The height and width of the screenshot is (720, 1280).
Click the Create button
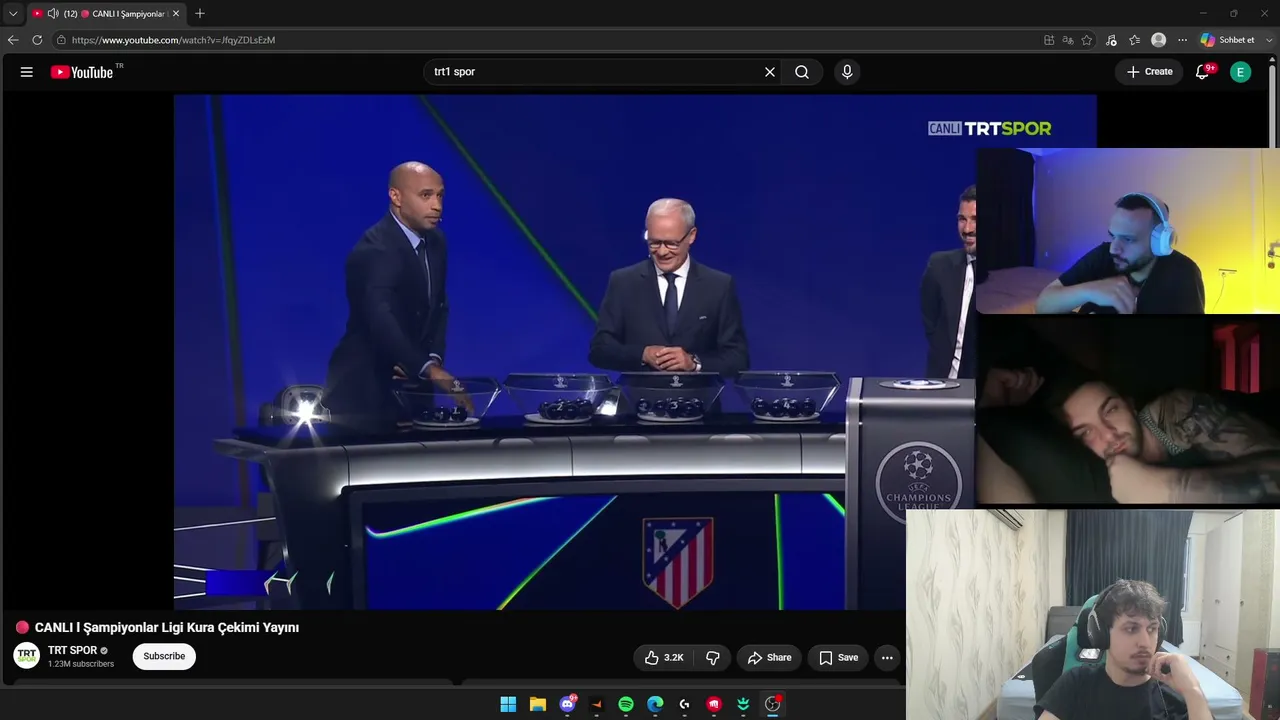(x=1149, y=72)
